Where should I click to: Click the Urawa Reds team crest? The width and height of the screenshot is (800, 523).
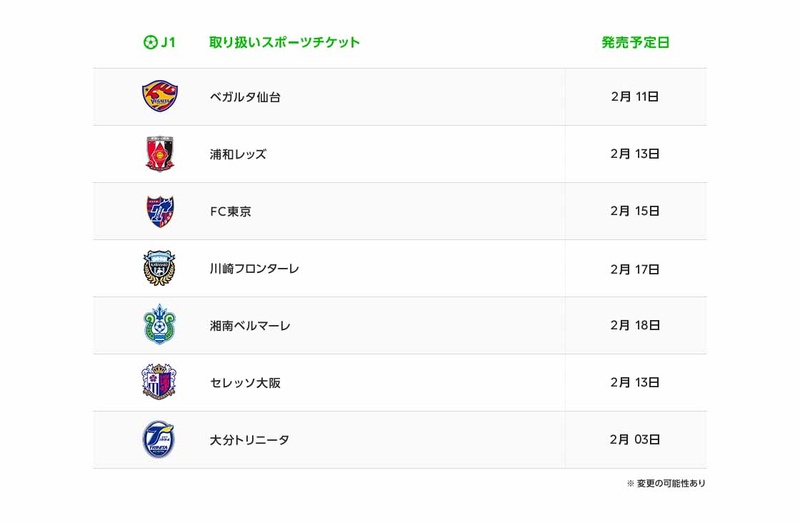click(159, 154)
